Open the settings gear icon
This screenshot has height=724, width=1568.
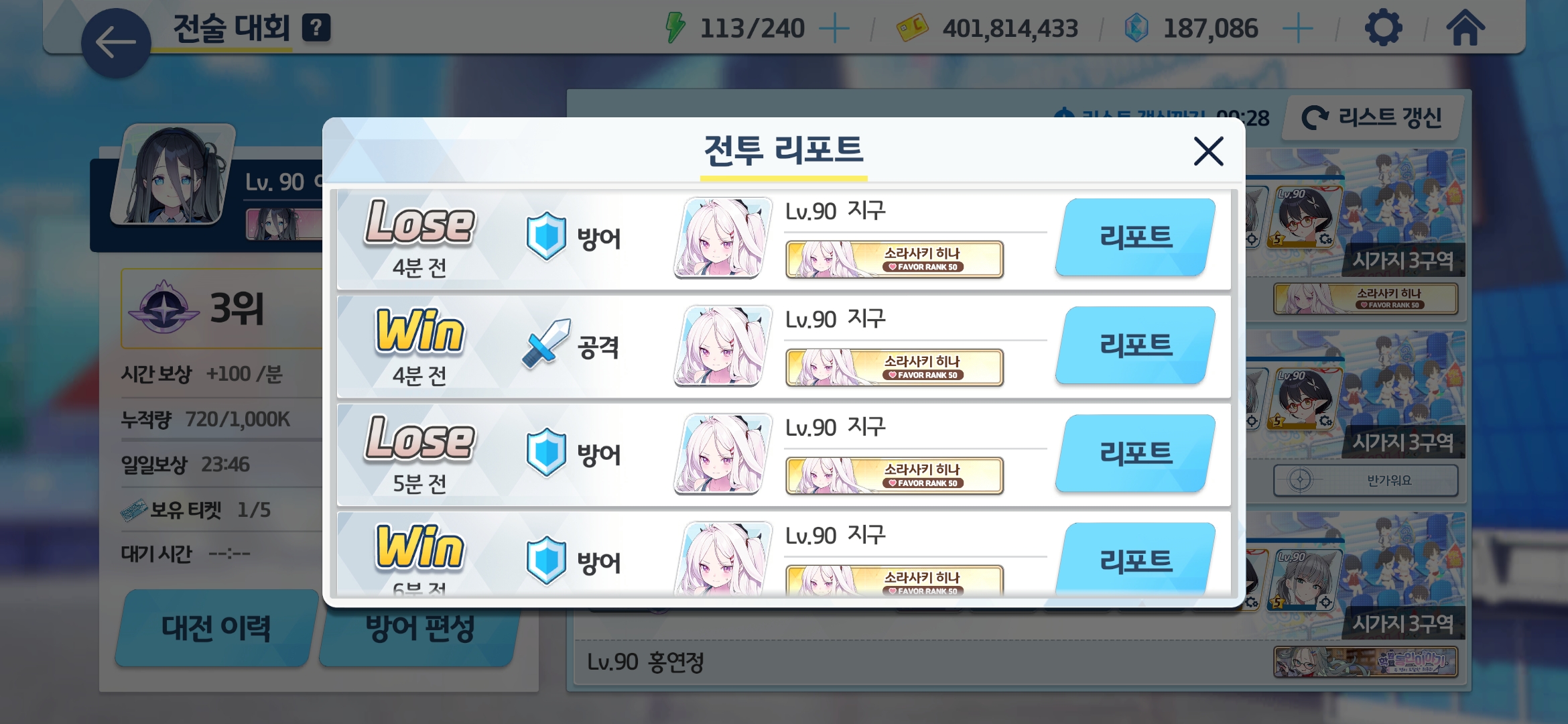1384,28
